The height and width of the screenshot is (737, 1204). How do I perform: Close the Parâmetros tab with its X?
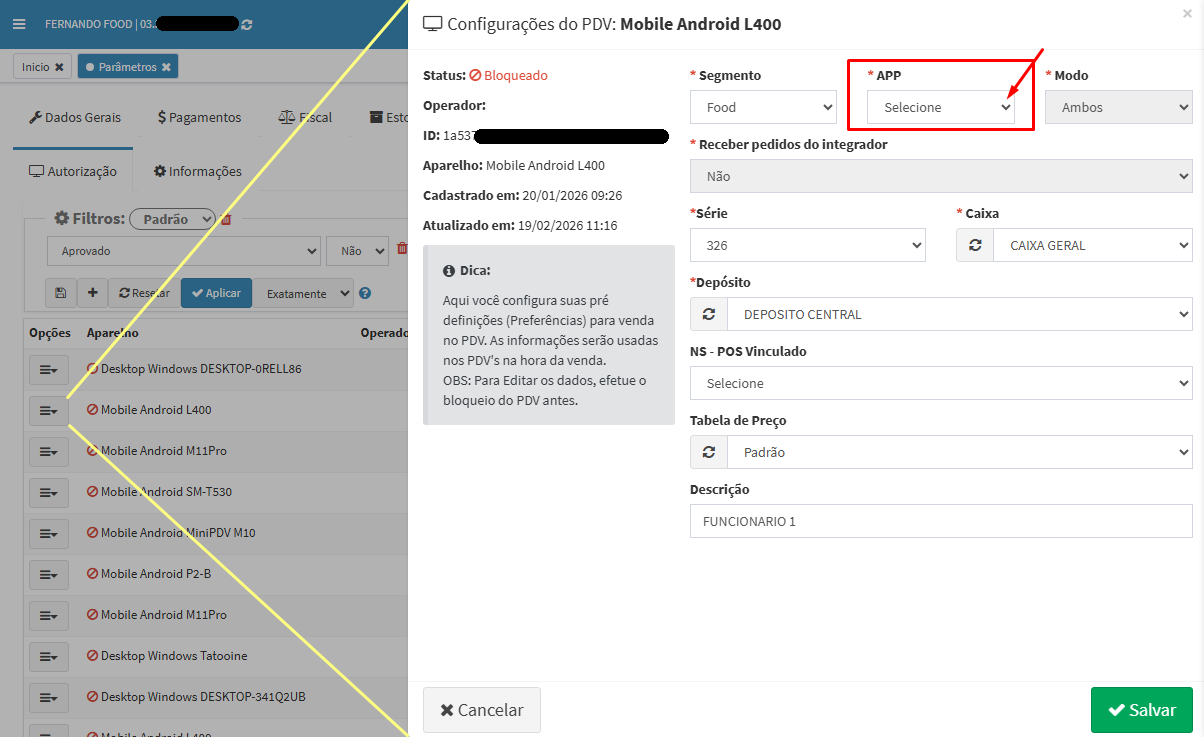(x=167, y=67)
